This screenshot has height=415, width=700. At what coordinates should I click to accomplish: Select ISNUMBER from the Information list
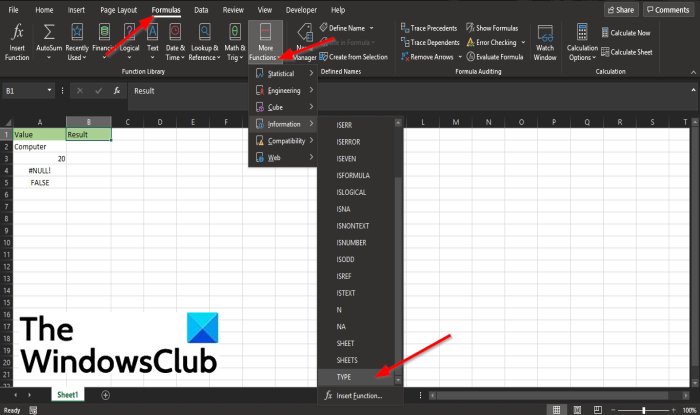(x=356, y=243)
